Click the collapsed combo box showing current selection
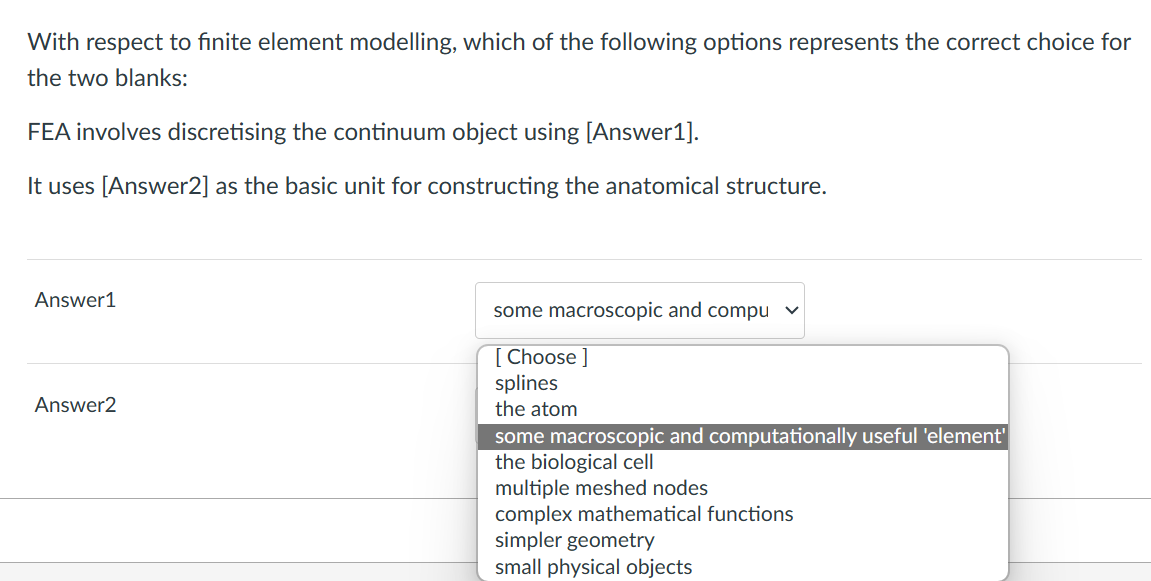This screenshot has width=1151, height=581. click(639, 310)
